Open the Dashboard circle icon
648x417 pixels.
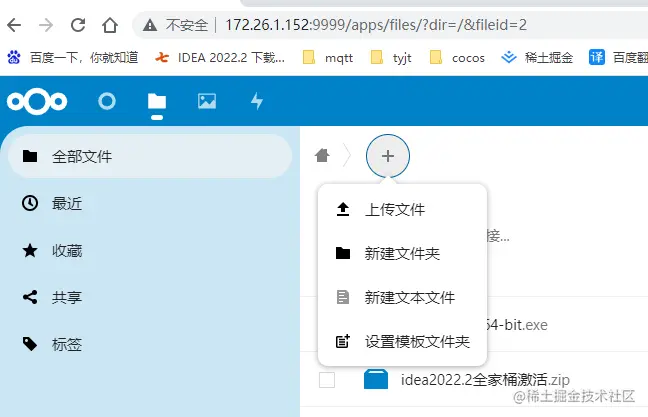coord(107,101)
